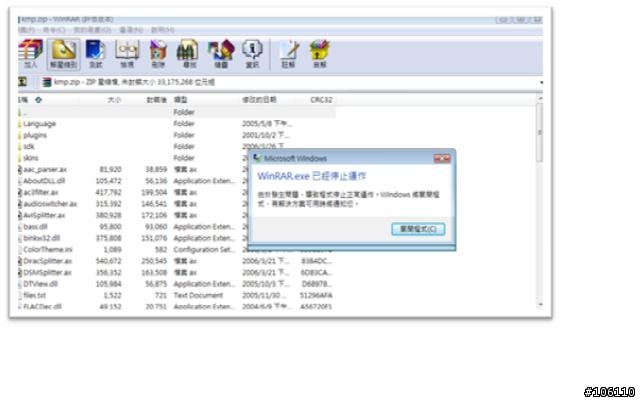The image size is (640, 400).
Task: Click the Microsoft Windows dialog title
Action: [295, 158]
